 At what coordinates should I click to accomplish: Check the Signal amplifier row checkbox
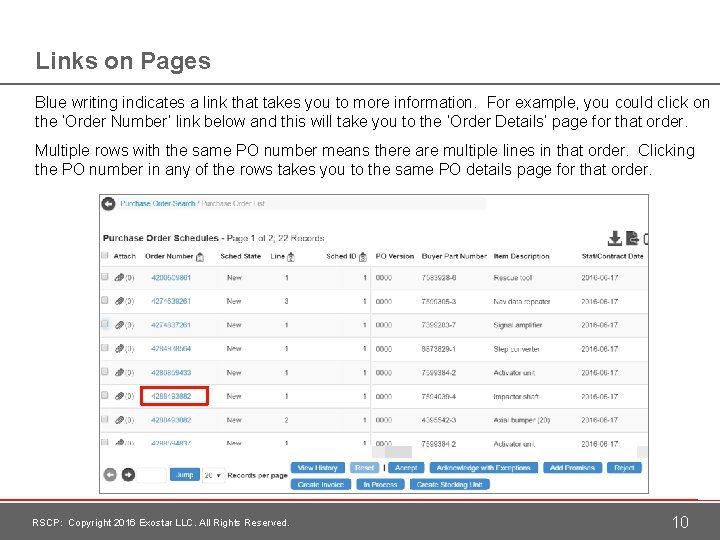point(105,324)
